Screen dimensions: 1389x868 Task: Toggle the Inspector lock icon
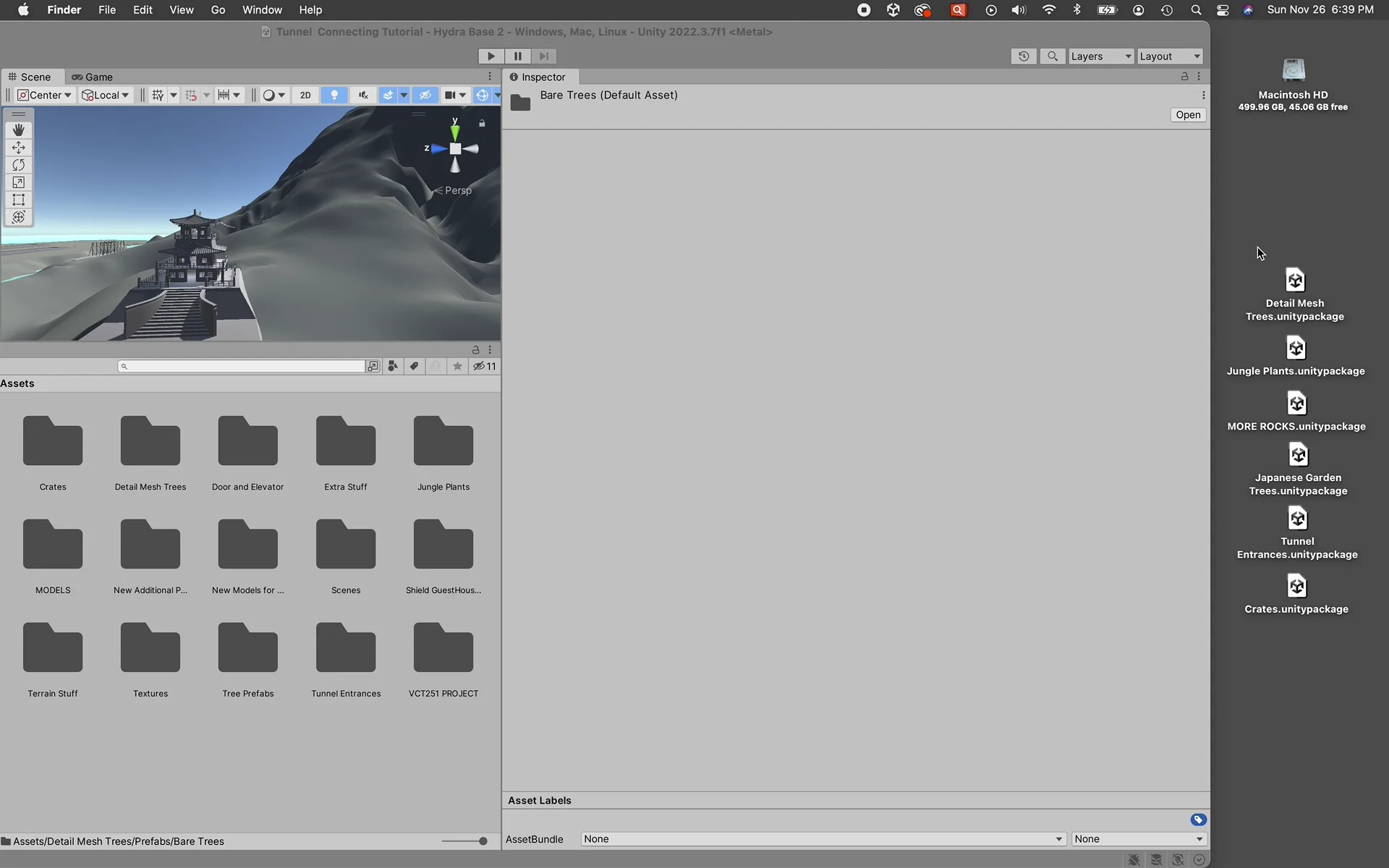pos(1185,77)
